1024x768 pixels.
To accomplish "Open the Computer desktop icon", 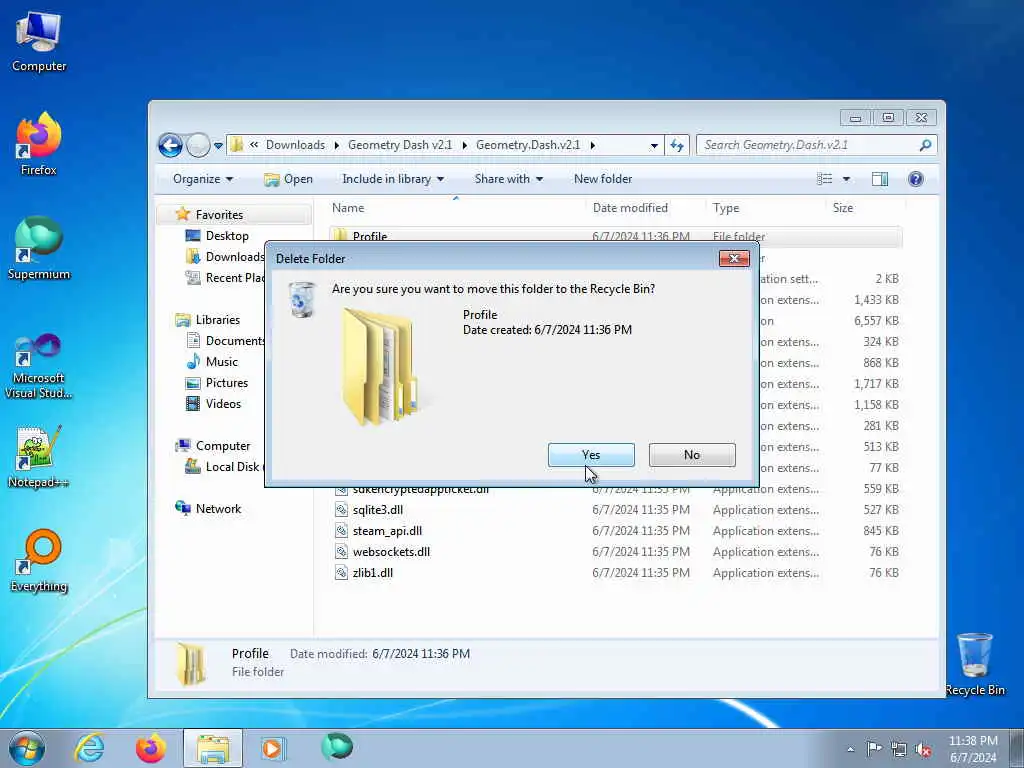I will coord(39,40).
